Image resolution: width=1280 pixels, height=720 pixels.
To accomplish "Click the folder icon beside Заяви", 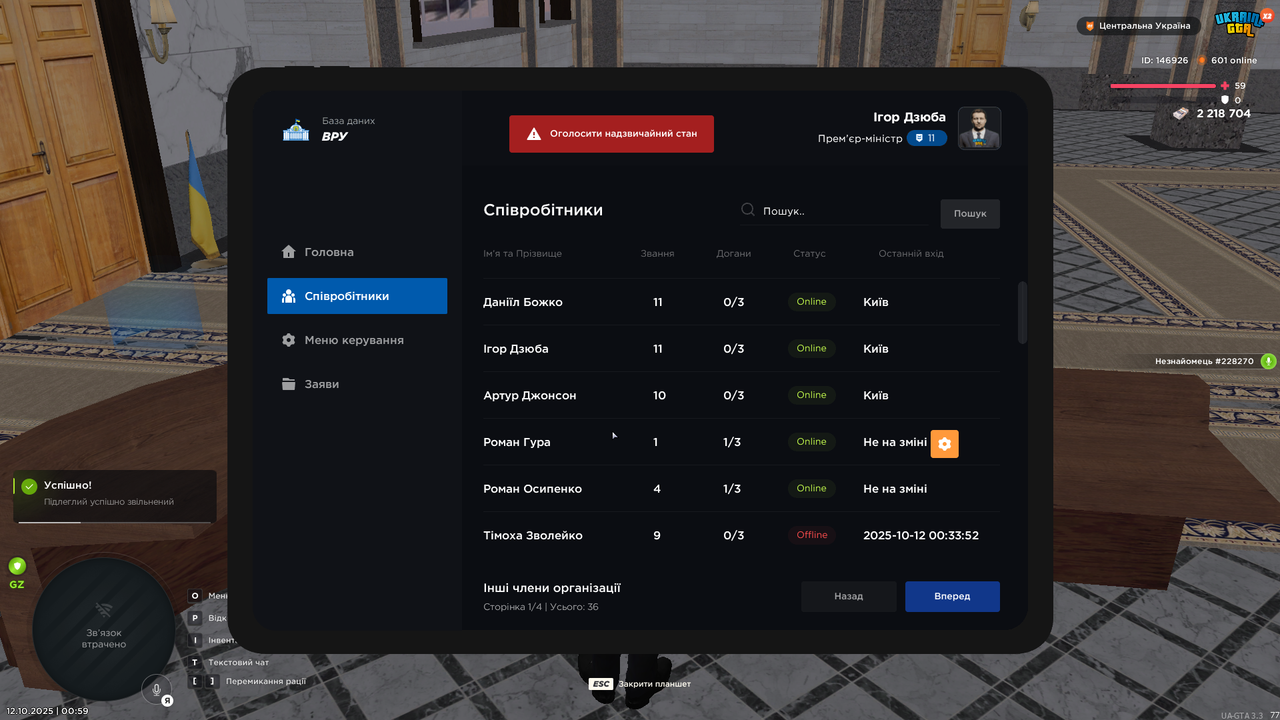I will (289, 384).
